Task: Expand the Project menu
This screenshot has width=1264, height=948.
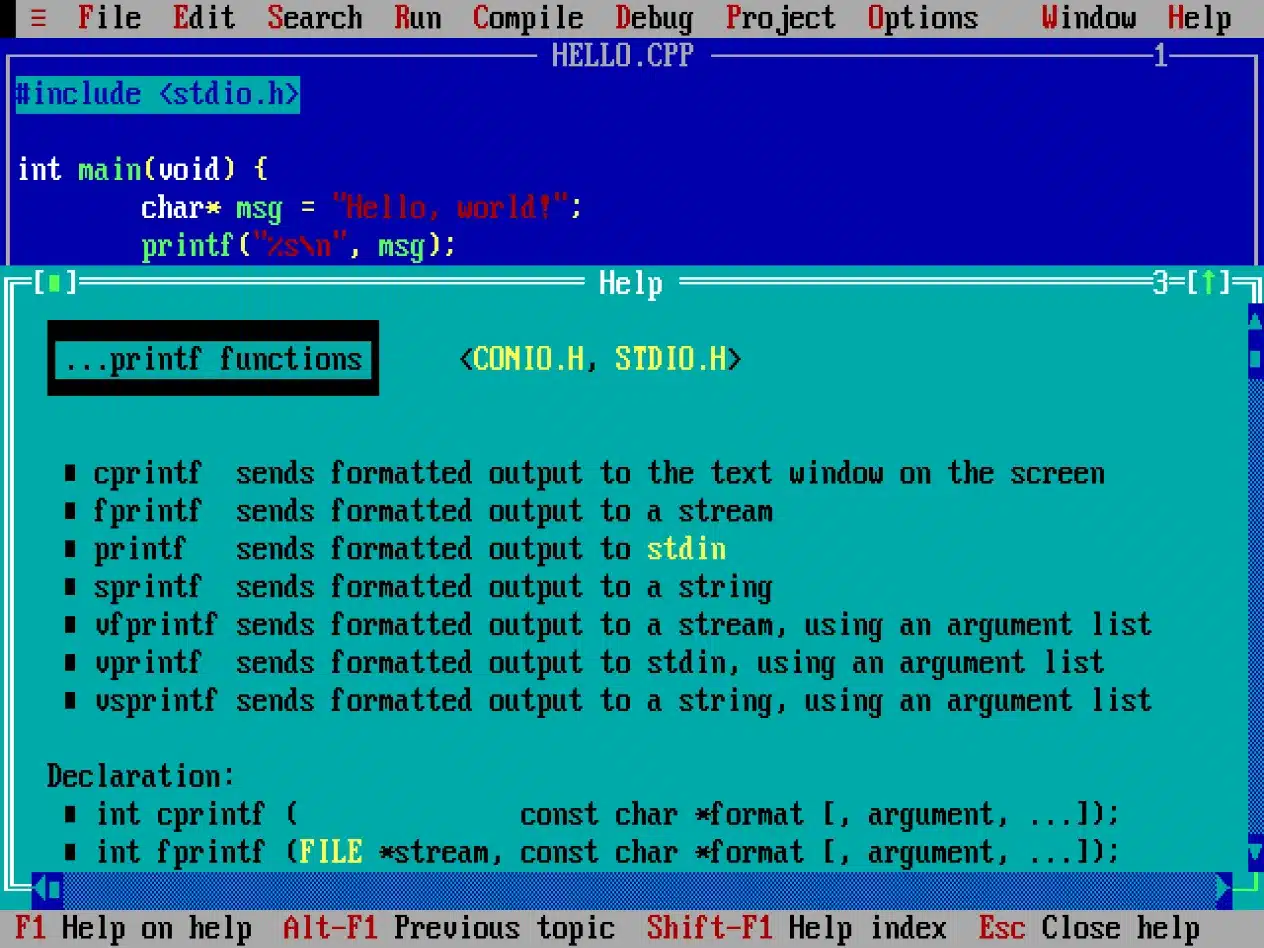Action: coord(780,18)
